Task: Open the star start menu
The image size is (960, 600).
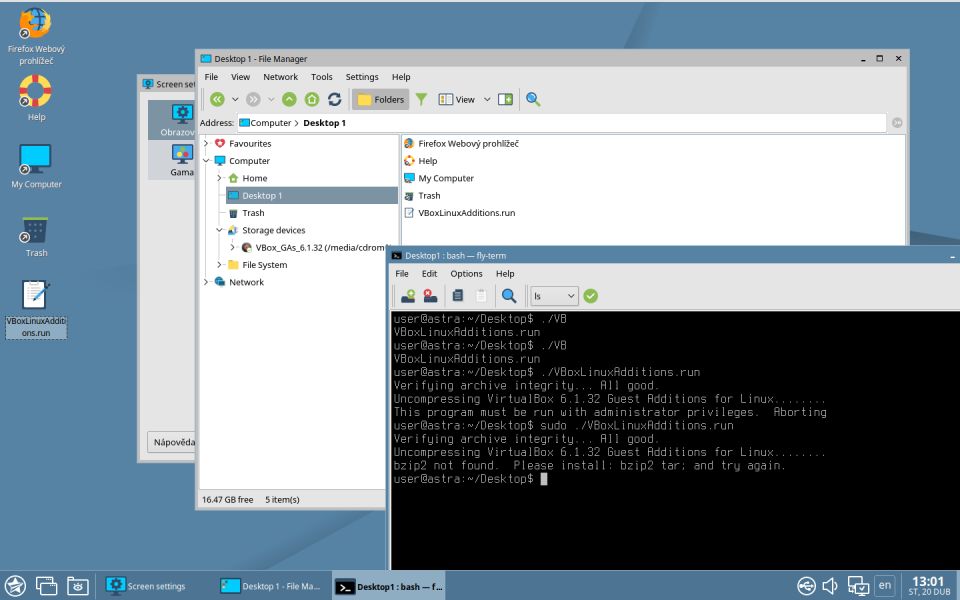Action: click(15, 586)
